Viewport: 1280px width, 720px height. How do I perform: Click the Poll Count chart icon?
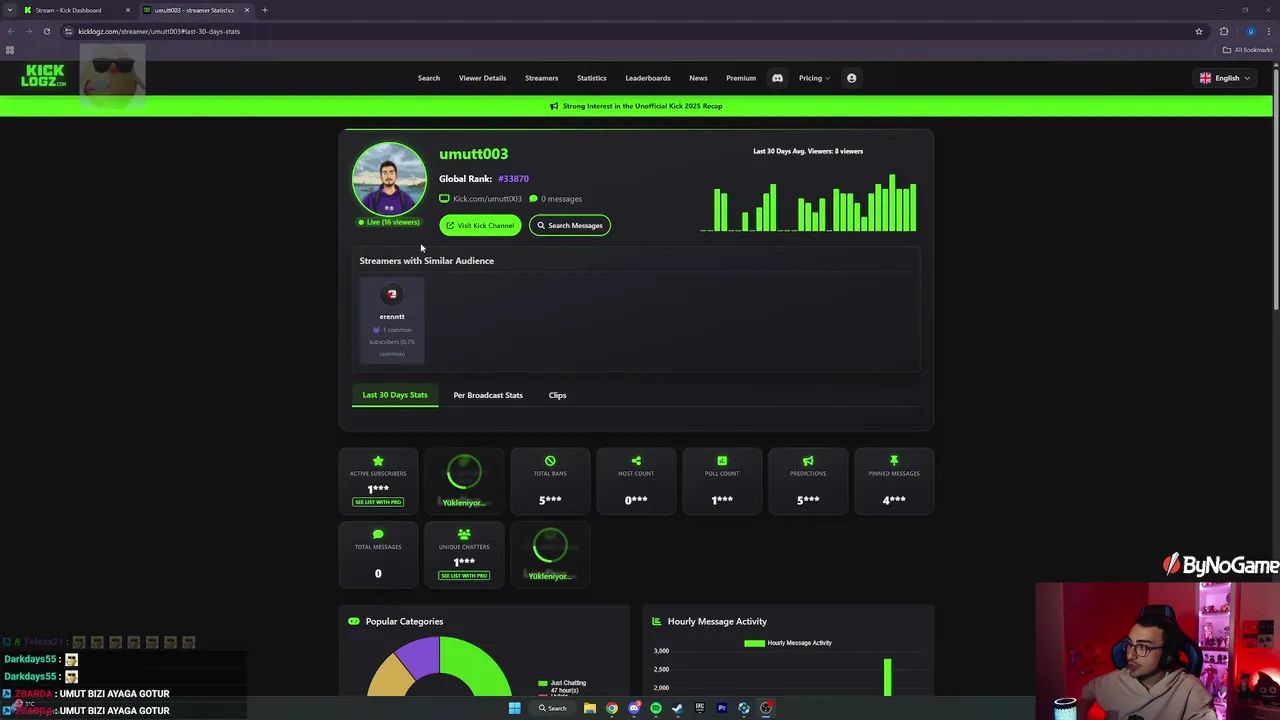[x=722, y=461]
